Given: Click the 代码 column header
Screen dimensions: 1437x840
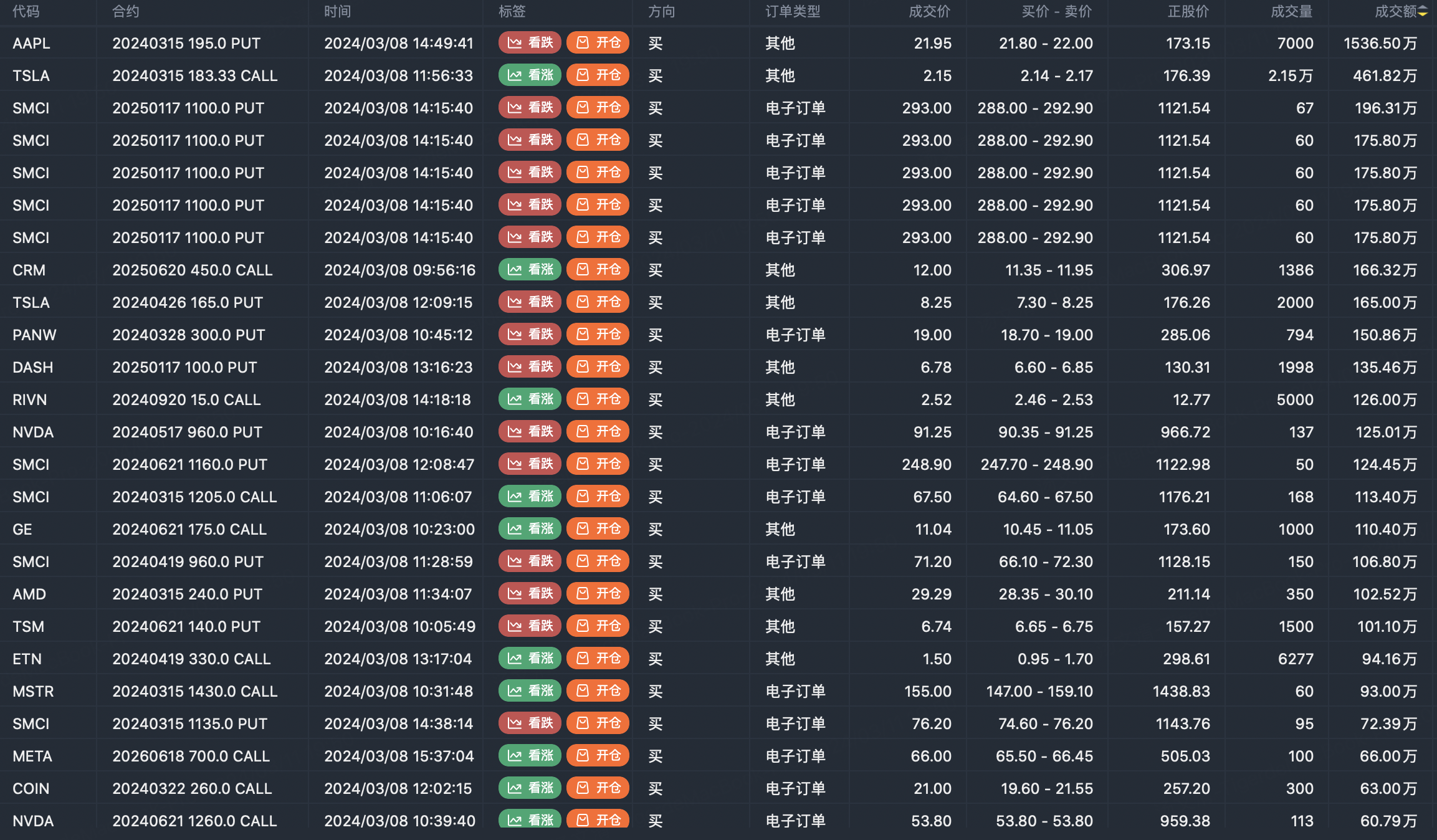Looking at the screenshot, I should (x=26, y=12).
